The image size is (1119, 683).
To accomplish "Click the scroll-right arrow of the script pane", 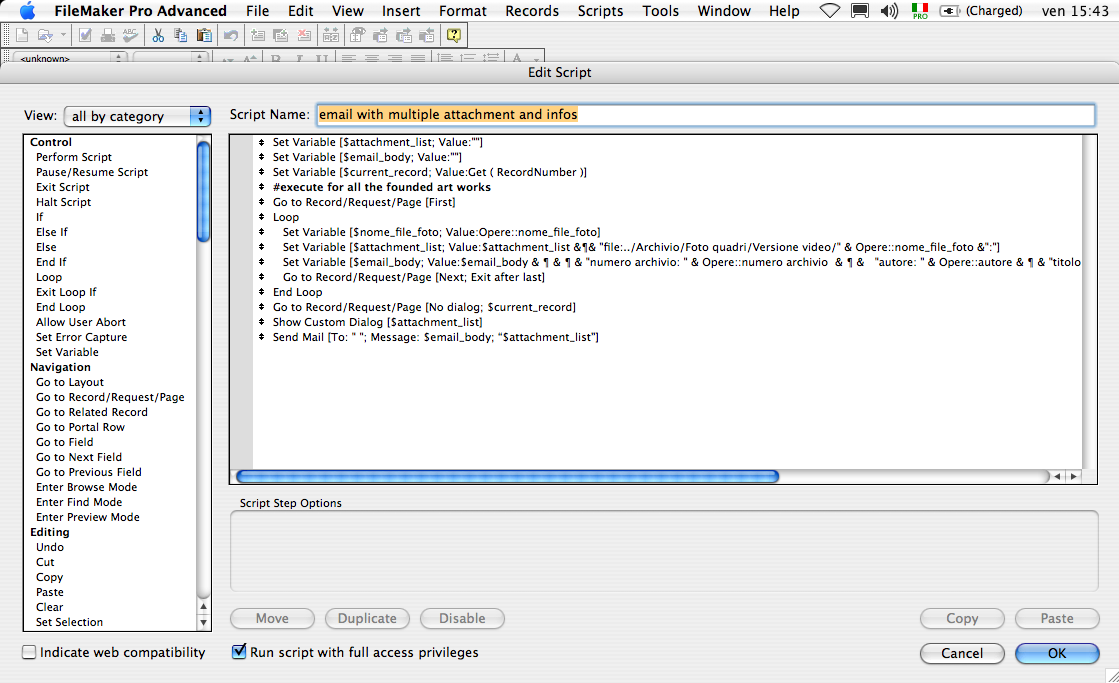I will pos(1073,476).
